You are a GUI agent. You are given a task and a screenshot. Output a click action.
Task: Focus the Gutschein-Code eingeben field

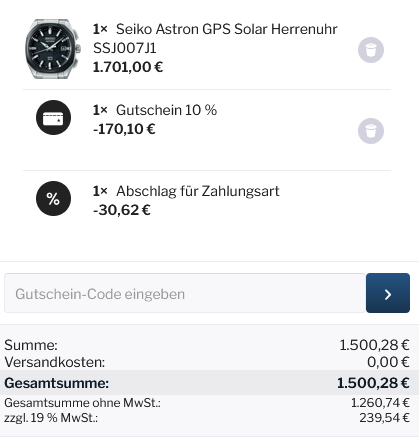pos(185,293)
